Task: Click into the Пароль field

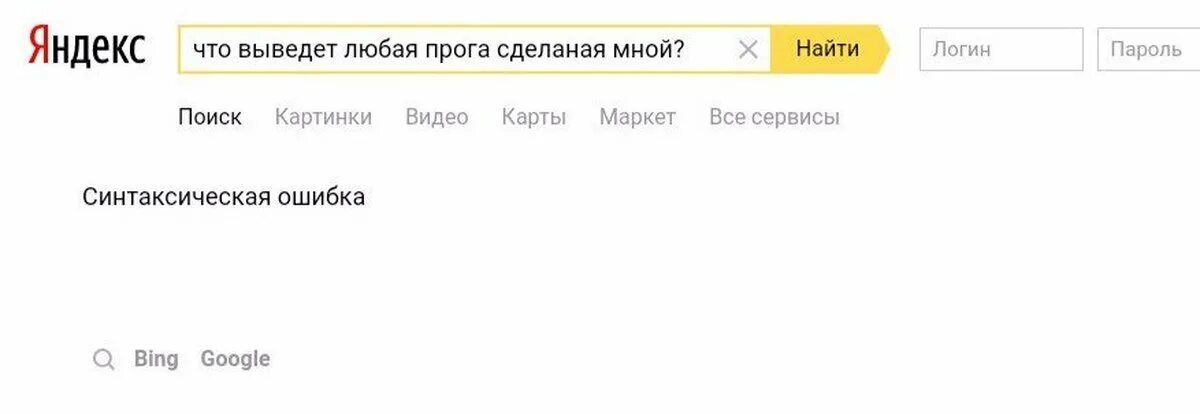Action: (1148, 49)
